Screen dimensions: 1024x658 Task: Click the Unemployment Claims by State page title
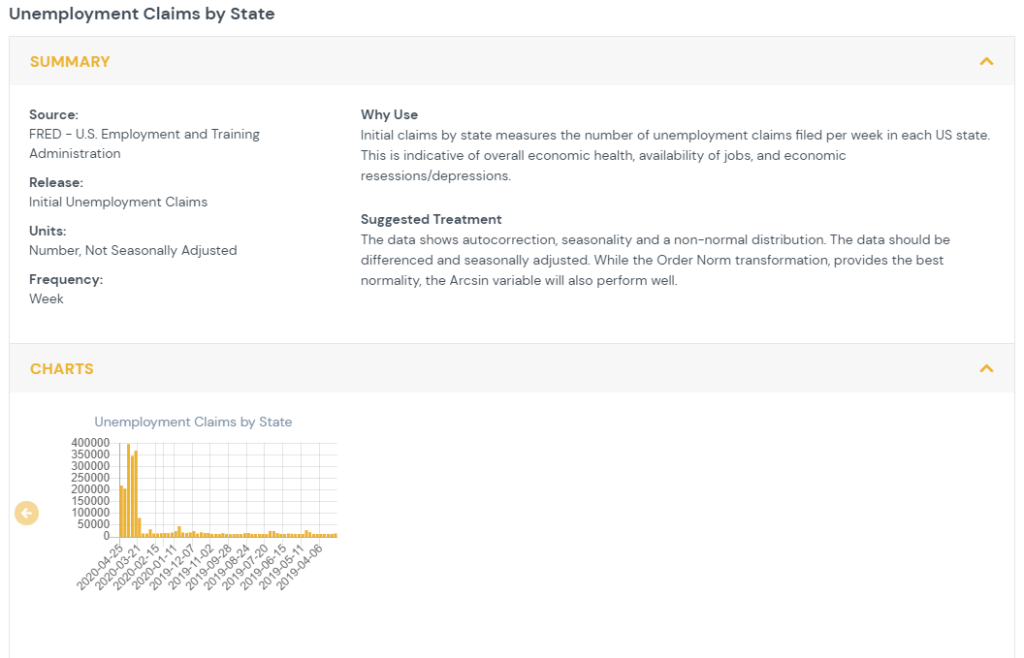142,14
